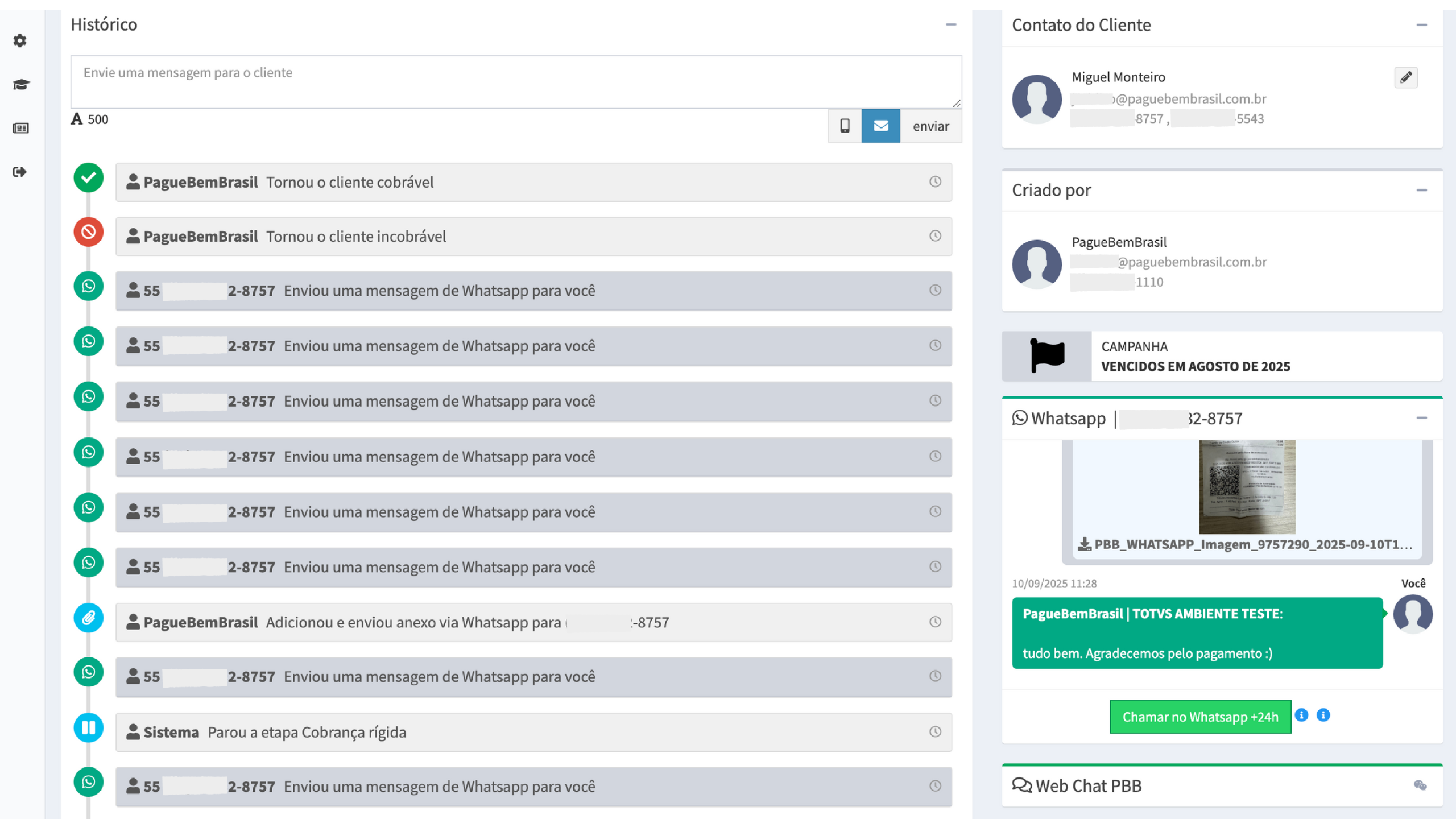The width and height of the screenshot is (1456, 819).
Task: Collapse the Contato do Cliente panel
Action: coord(1421,25)
